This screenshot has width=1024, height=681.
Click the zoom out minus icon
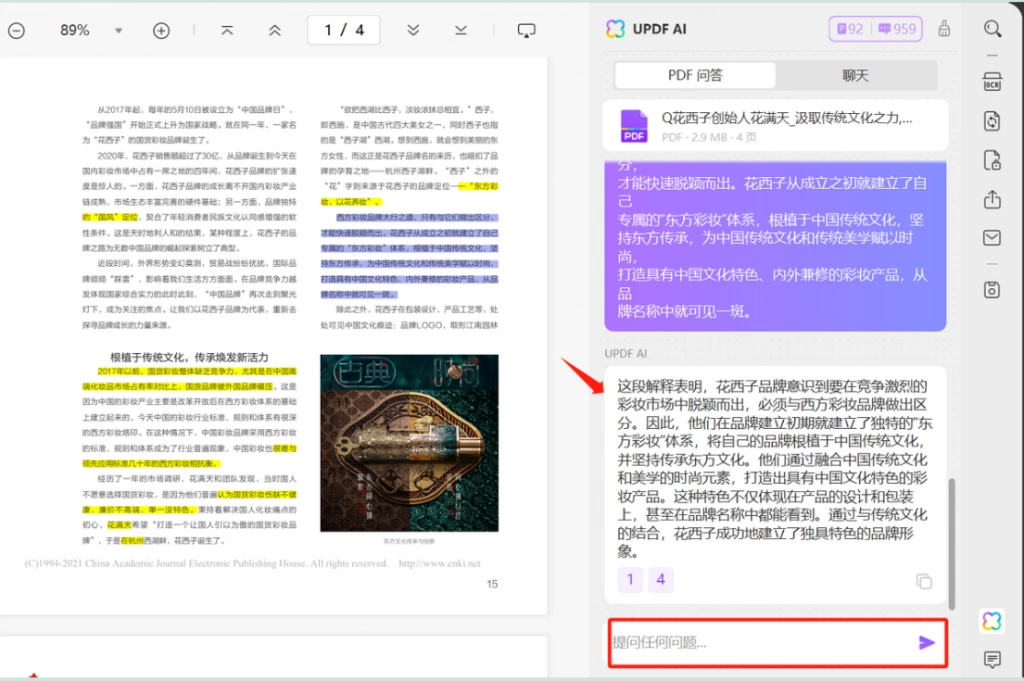pyautogui.click(x=16, y=31)
